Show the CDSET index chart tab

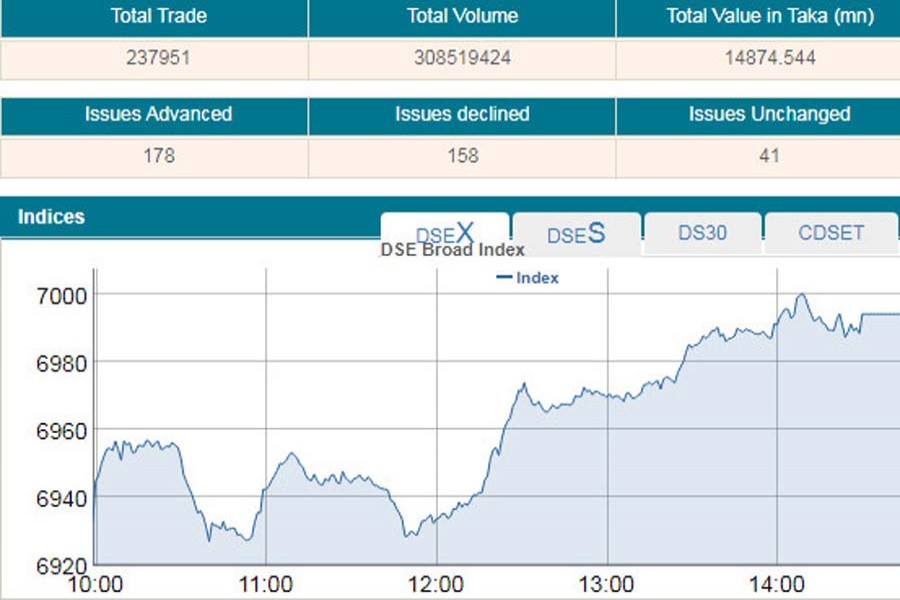pyautogui.click(x=831, y=233)
